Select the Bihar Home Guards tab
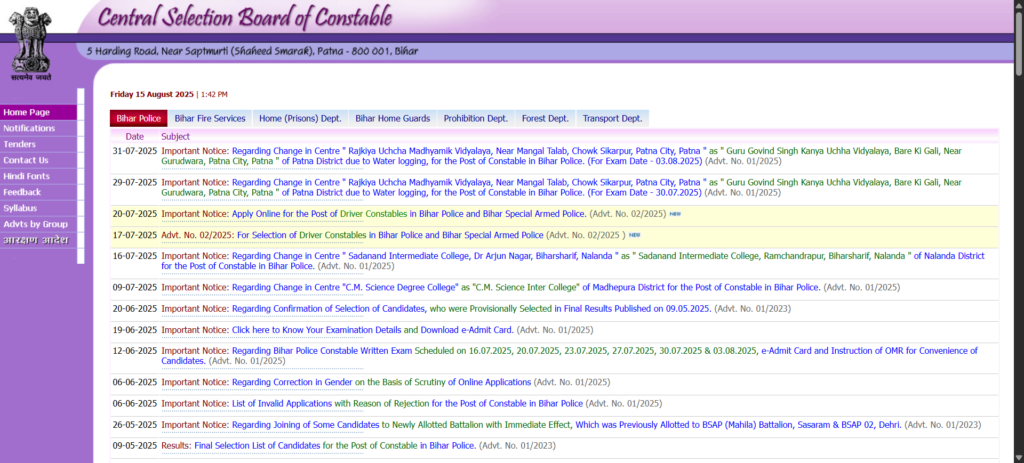The height and width of the screenshot is (463, 1024). [392, 118]
